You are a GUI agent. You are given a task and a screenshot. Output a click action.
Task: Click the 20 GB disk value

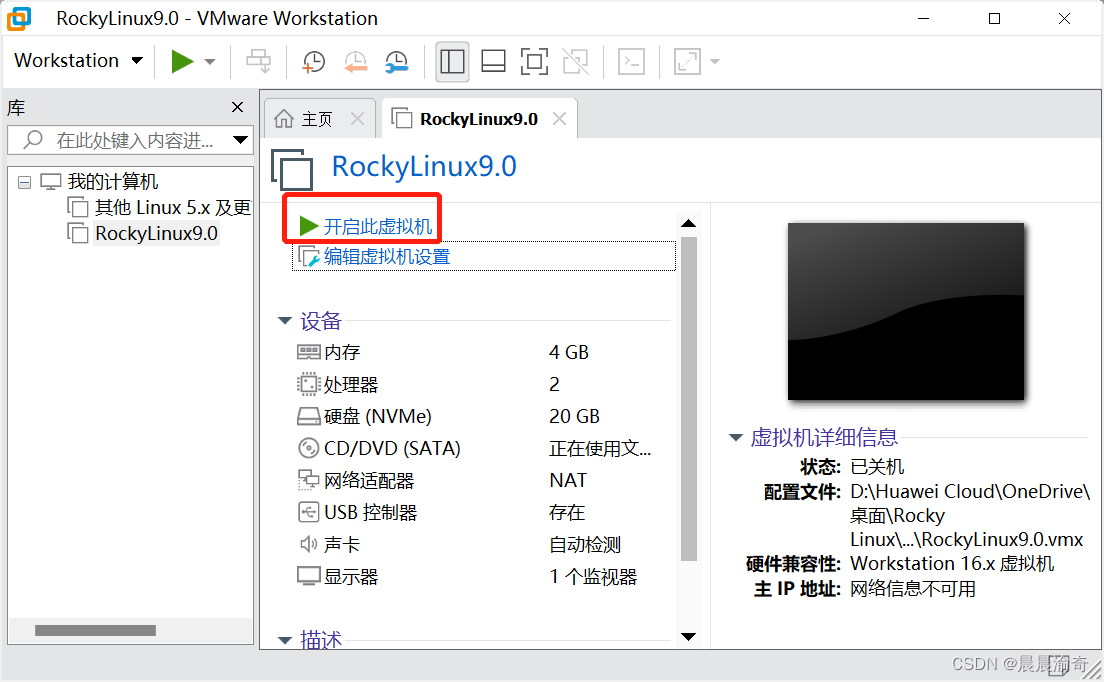tap(575, 417)
